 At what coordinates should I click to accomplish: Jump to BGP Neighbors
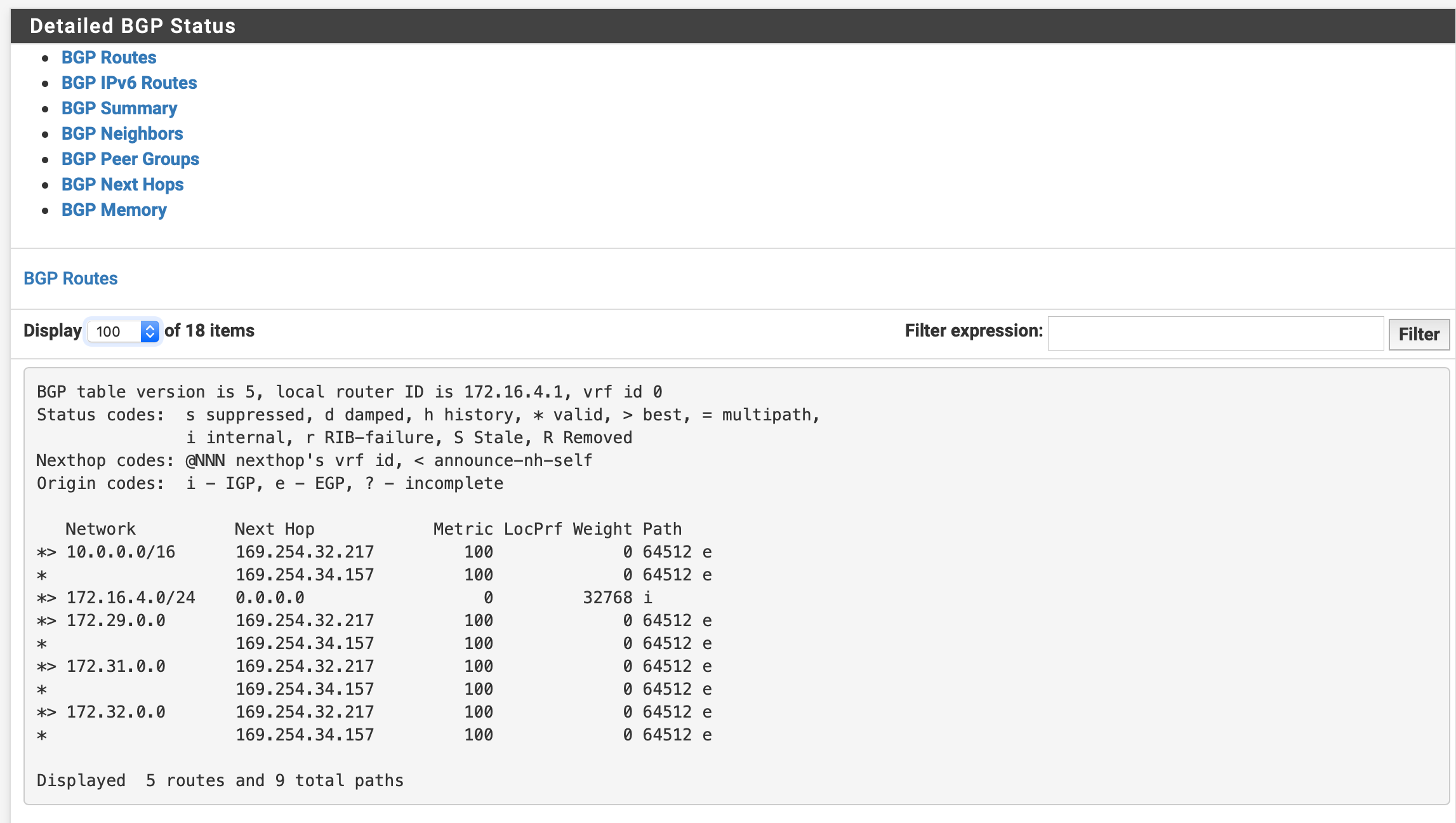(x=122, y=133)
